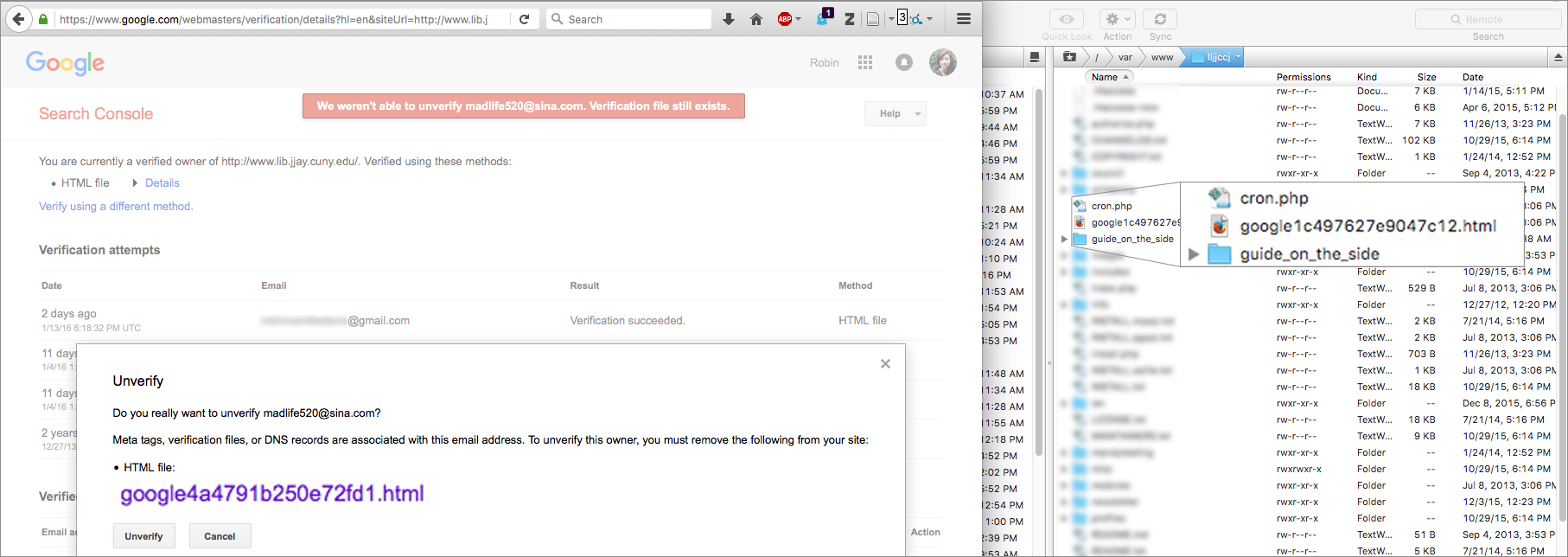Image resolution: width=1568 pixels, height=557 pixels.
Task: Sort by the Permissions column header
Action: pos(1303,77)
